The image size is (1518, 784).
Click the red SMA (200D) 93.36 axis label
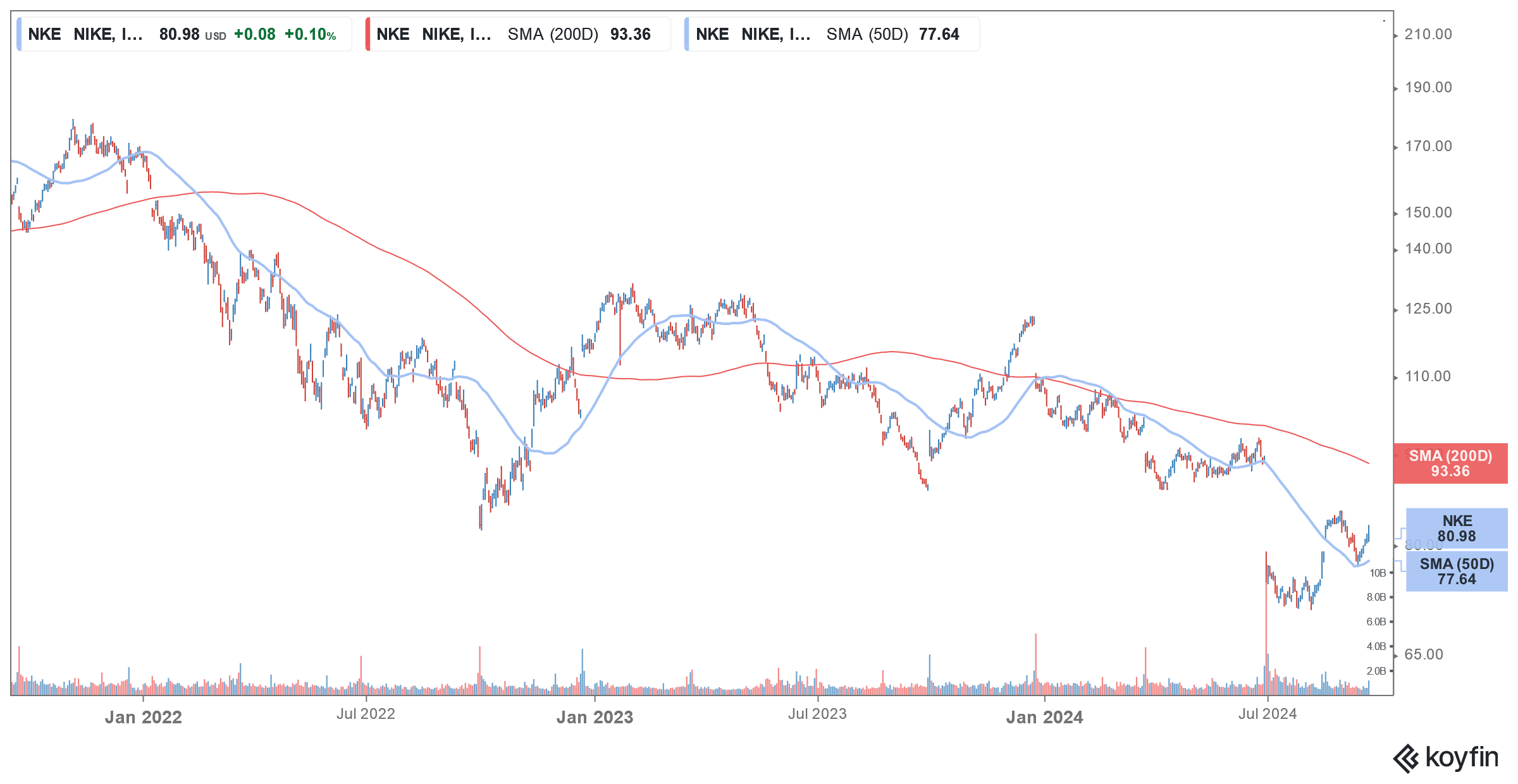(1450, 463)
